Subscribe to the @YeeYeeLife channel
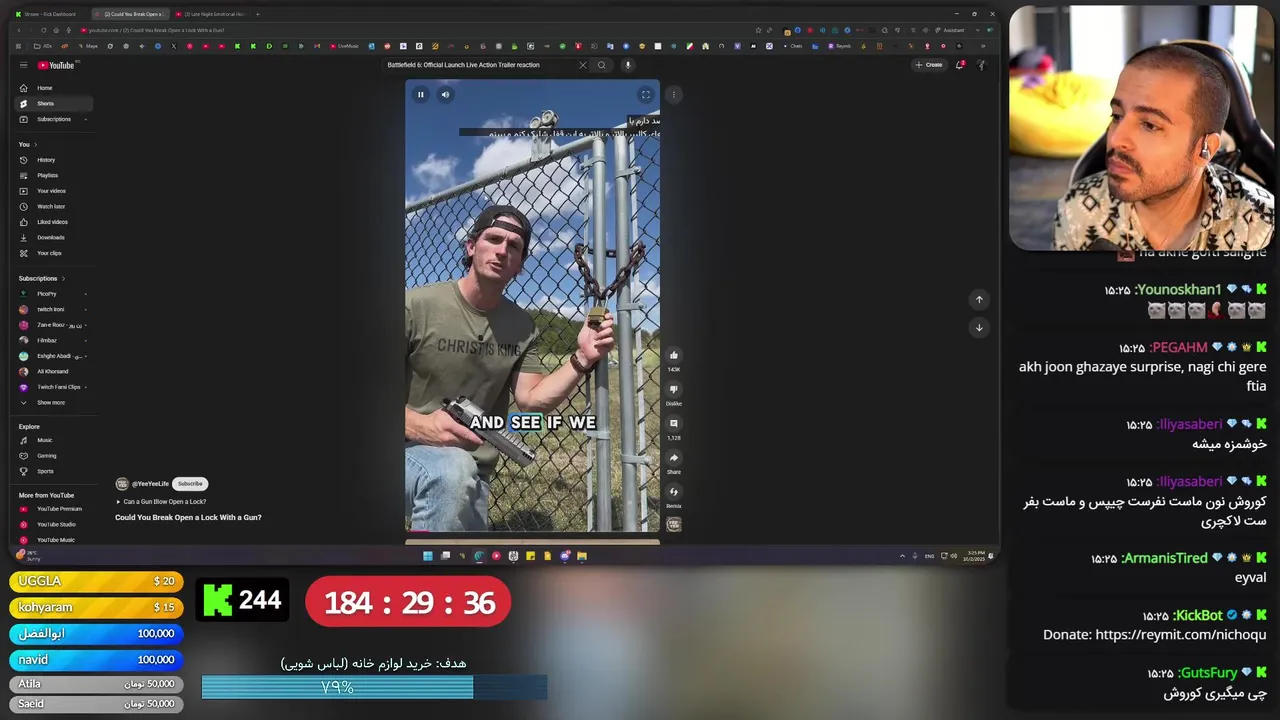The width and height of the screenshot is (1280, 720). [x=190, y=484]
